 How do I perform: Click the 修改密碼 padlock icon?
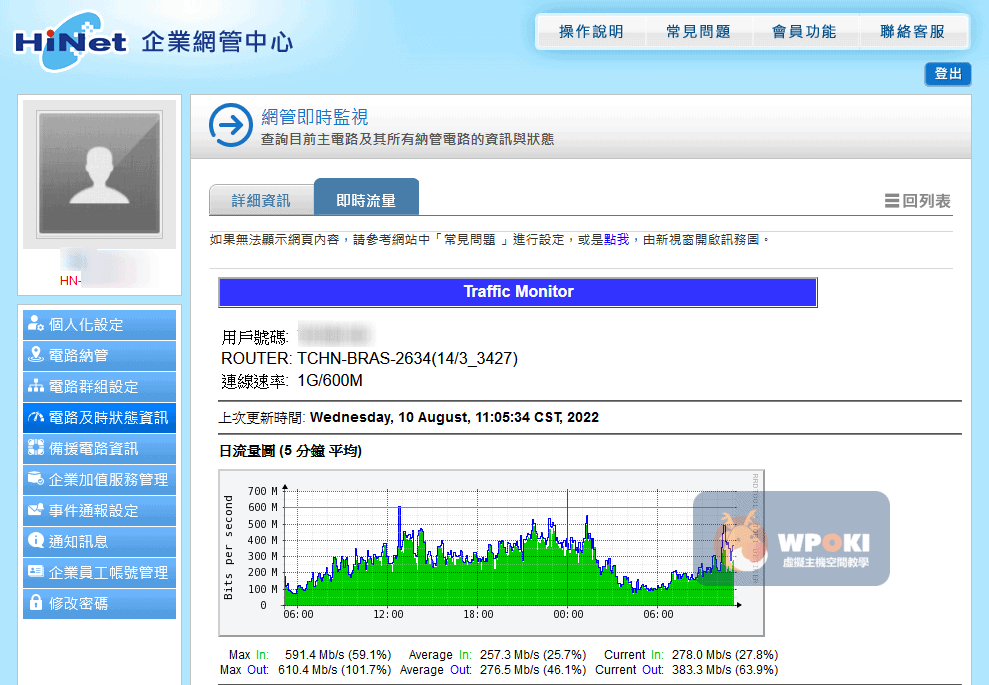point(36,603)
